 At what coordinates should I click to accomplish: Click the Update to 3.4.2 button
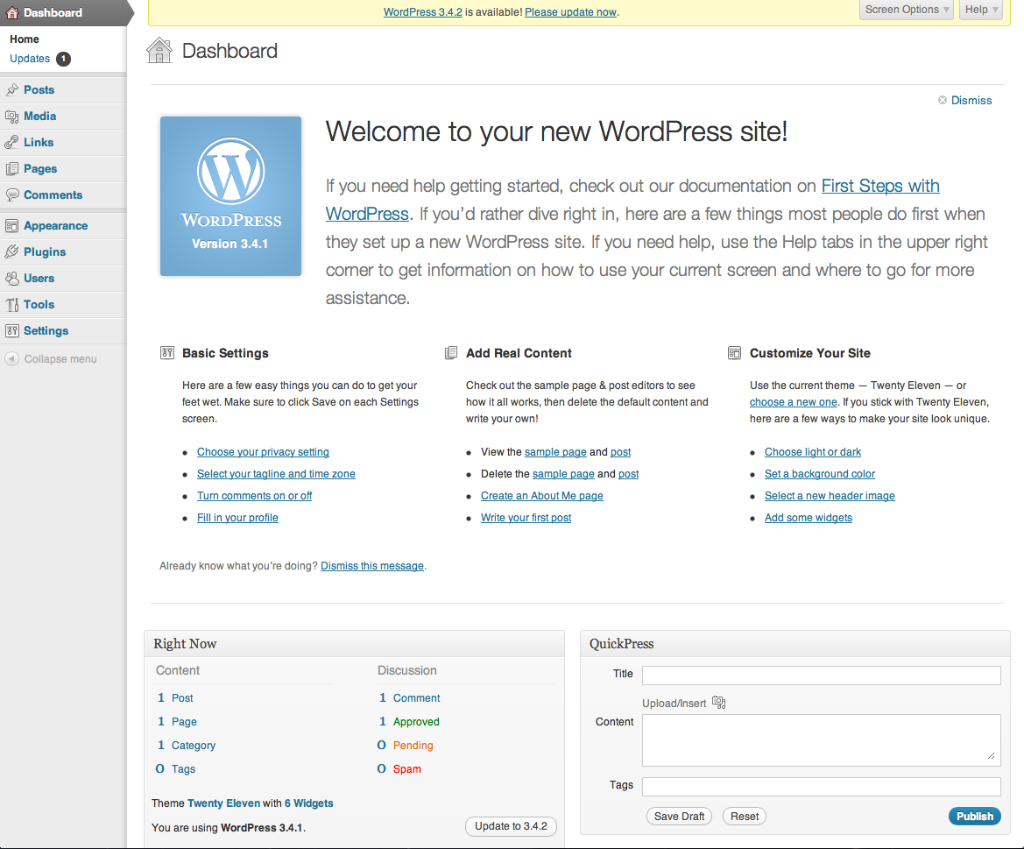[511, 826]
